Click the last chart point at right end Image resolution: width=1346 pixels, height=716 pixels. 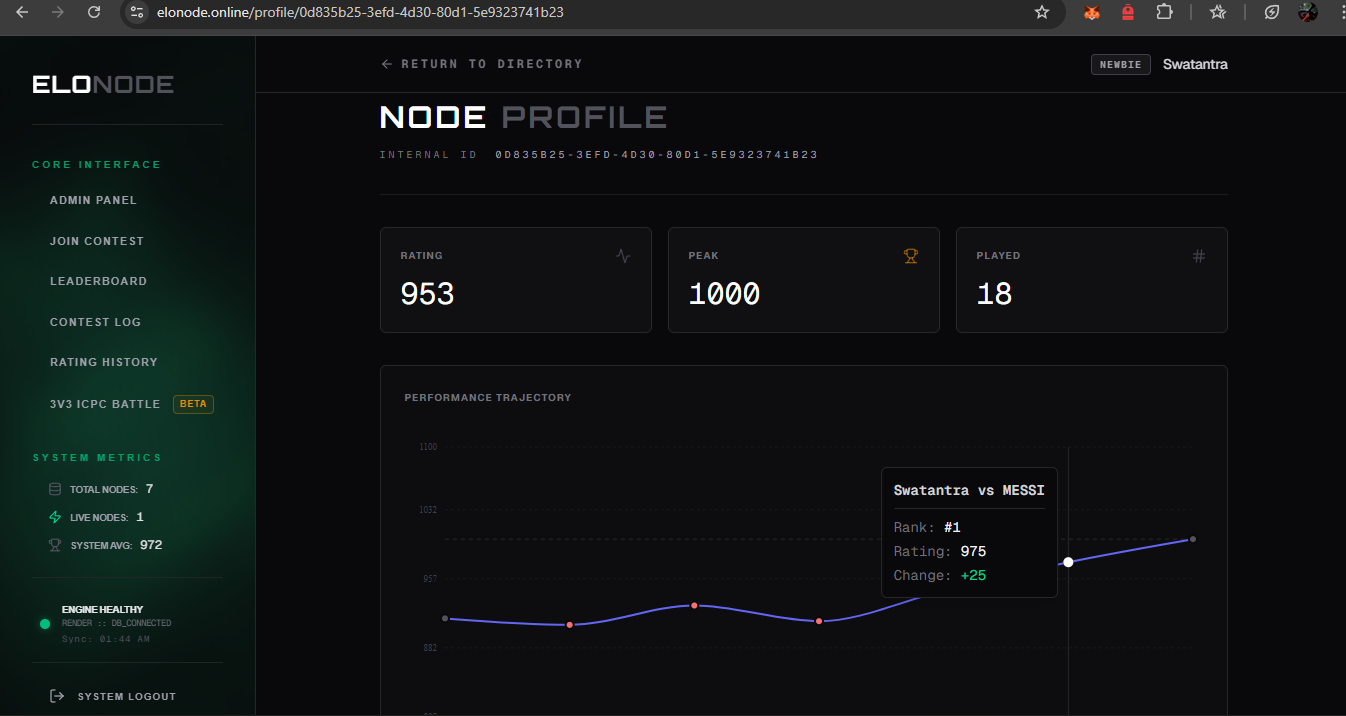point(1193,539)
